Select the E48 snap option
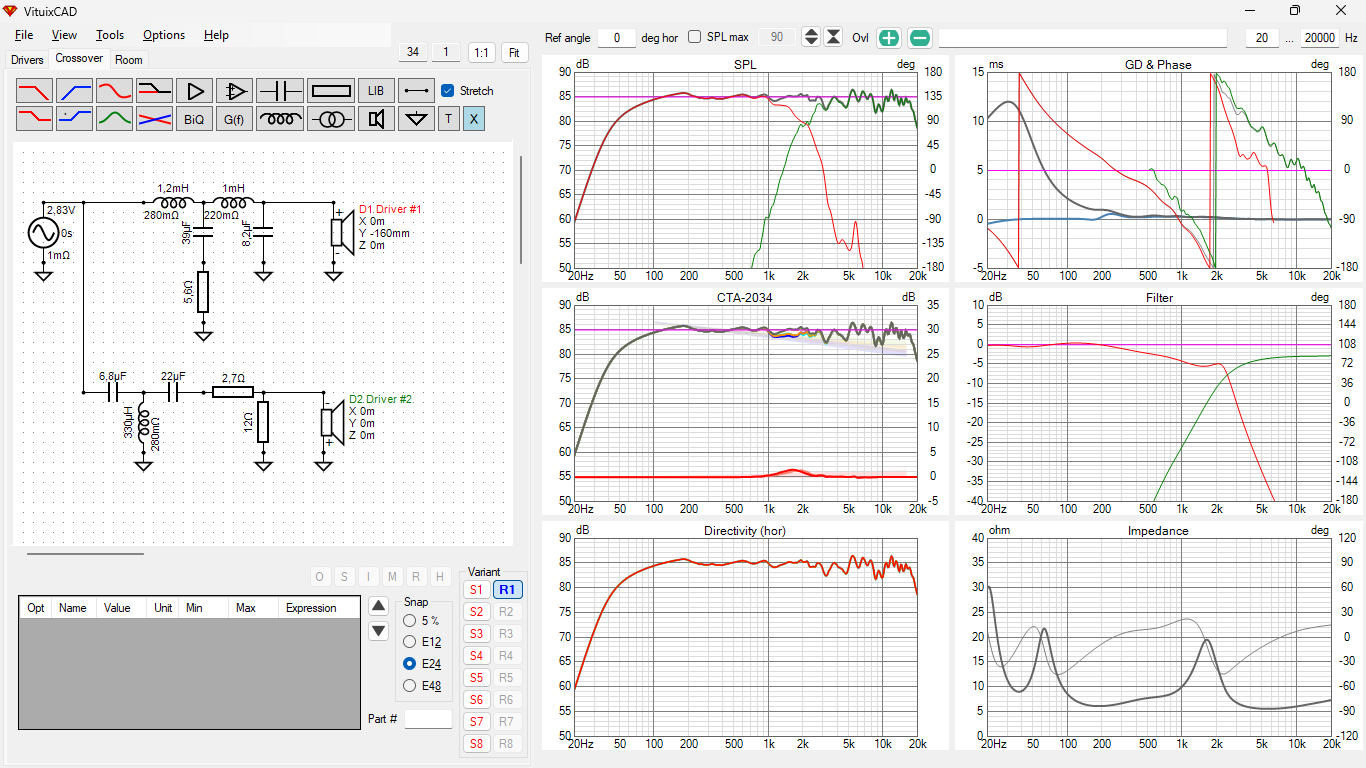Viewport: 1366px width, 768px height. coord(408,686)
